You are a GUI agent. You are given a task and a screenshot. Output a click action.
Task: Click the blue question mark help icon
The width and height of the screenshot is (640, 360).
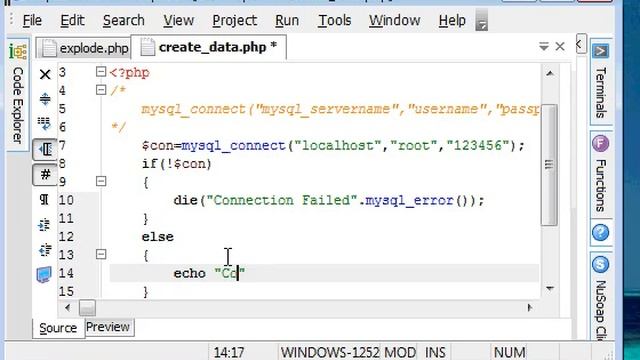(600, 233)
